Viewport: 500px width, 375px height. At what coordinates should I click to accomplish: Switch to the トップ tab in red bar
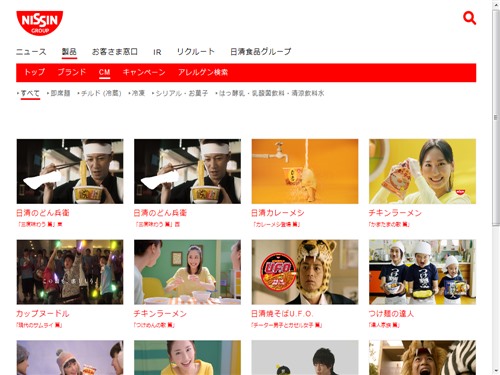pos(34,72)
